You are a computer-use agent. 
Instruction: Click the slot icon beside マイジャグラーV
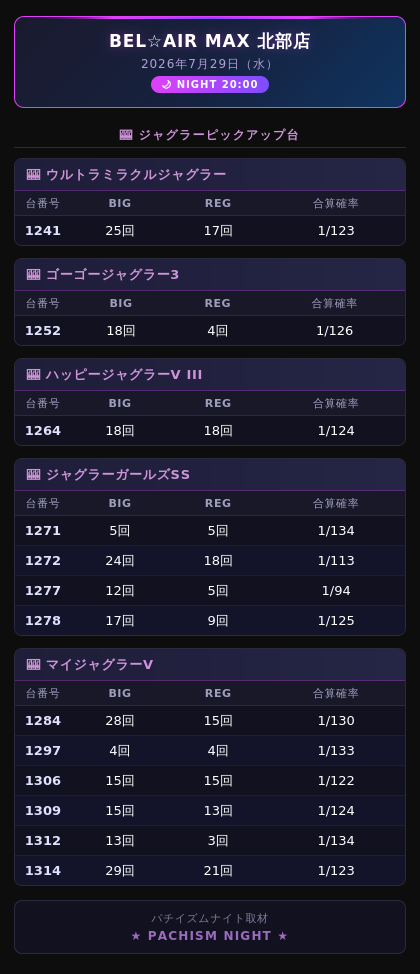(x=34, y=665)
